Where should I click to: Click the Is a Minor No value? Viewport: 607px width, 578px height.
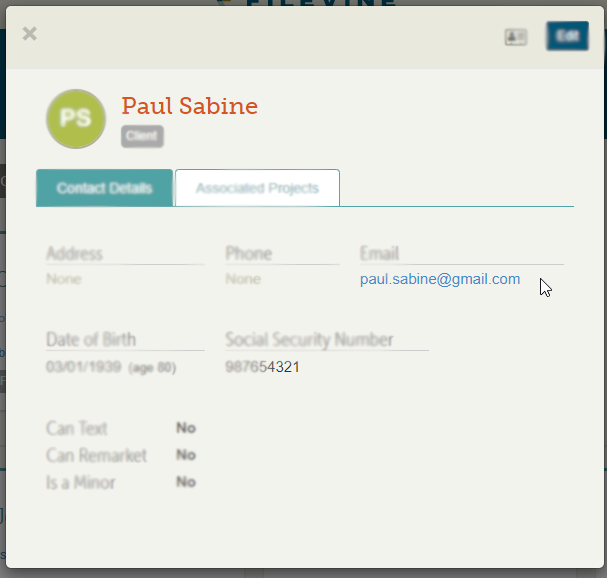point(186,482)
